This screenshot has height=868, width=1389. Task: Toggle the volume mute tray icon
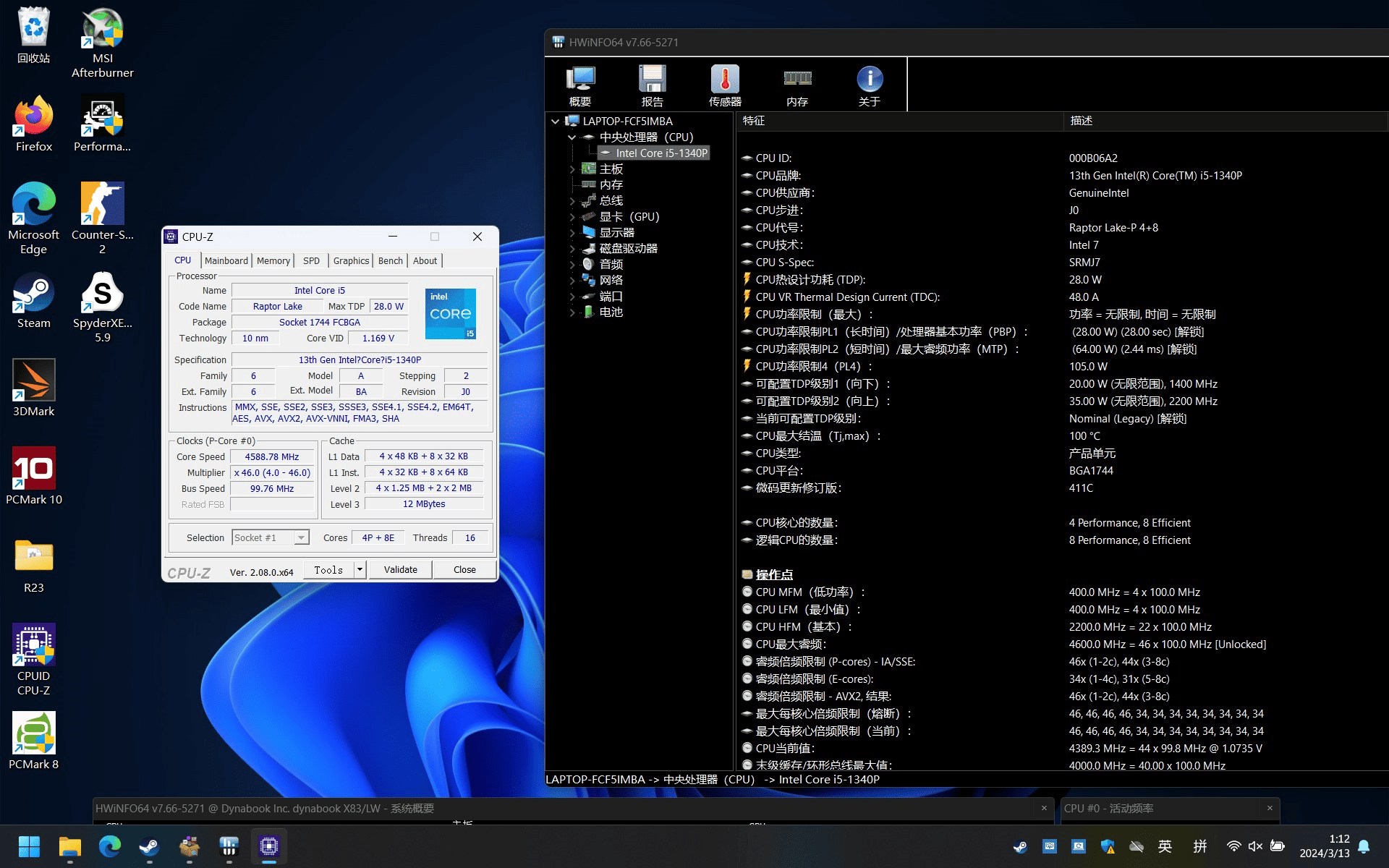tap(1255, 846)
